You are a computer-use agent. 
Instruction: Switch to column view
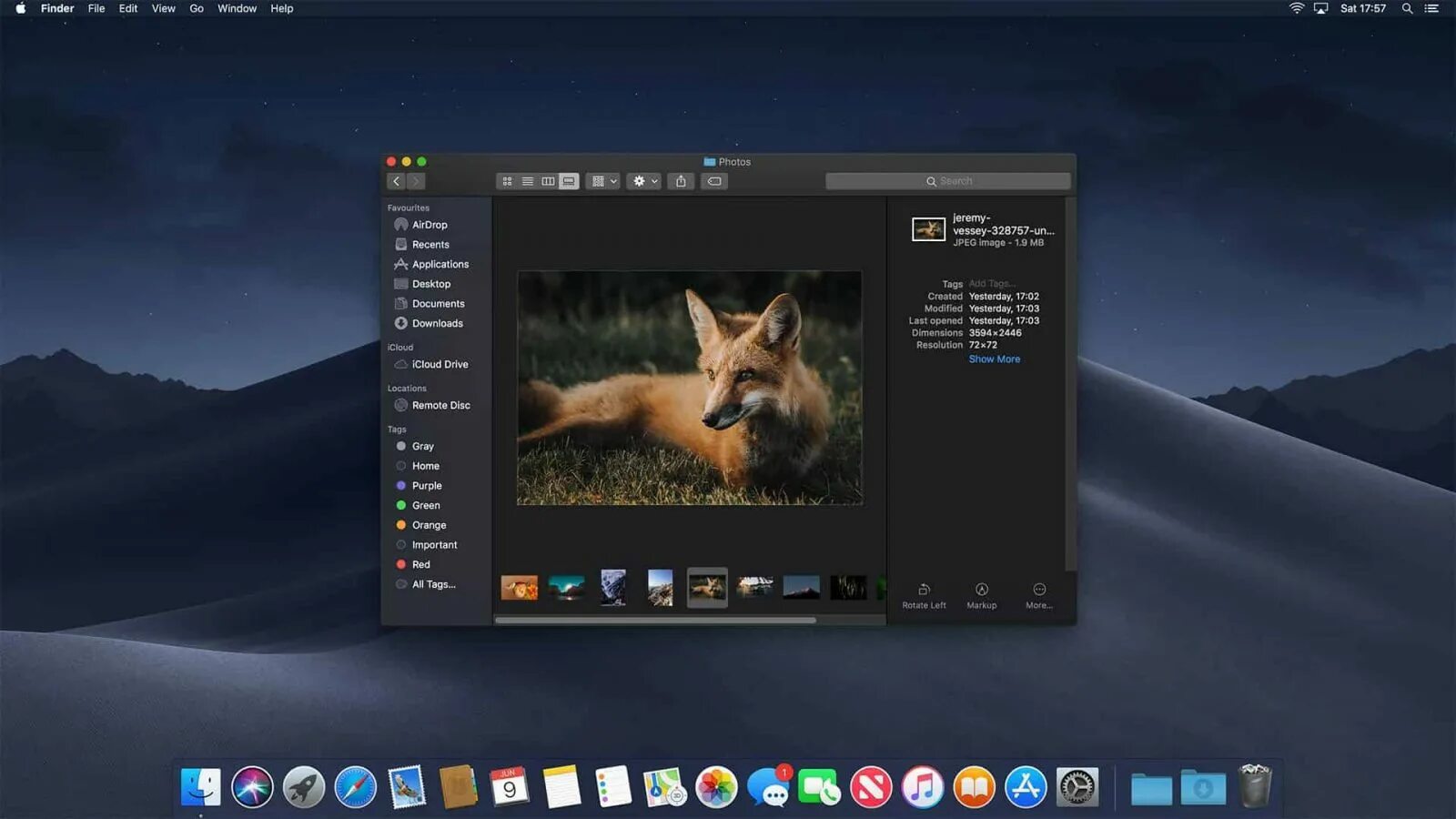548,181
